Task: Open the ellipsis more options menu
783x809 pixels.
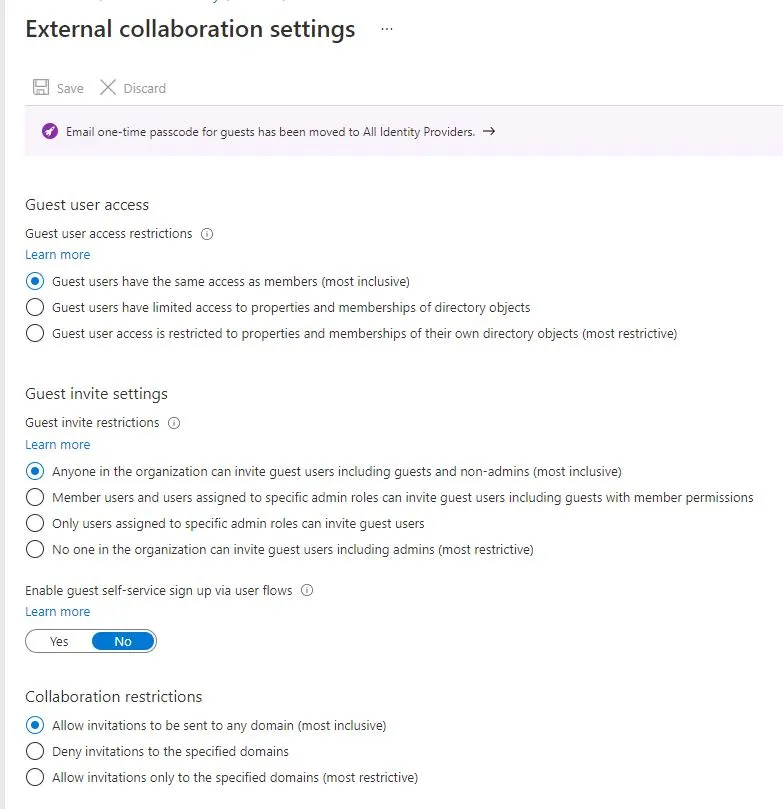Action: pos(387,30)
